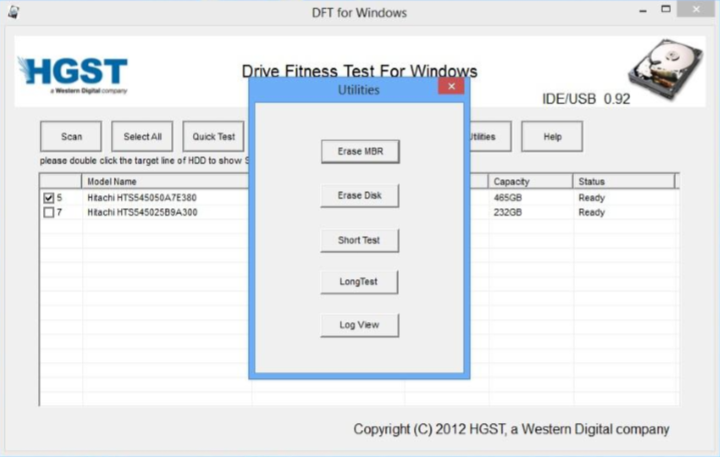
Task: Click the Quick Test button
Action: coord(214,137)
